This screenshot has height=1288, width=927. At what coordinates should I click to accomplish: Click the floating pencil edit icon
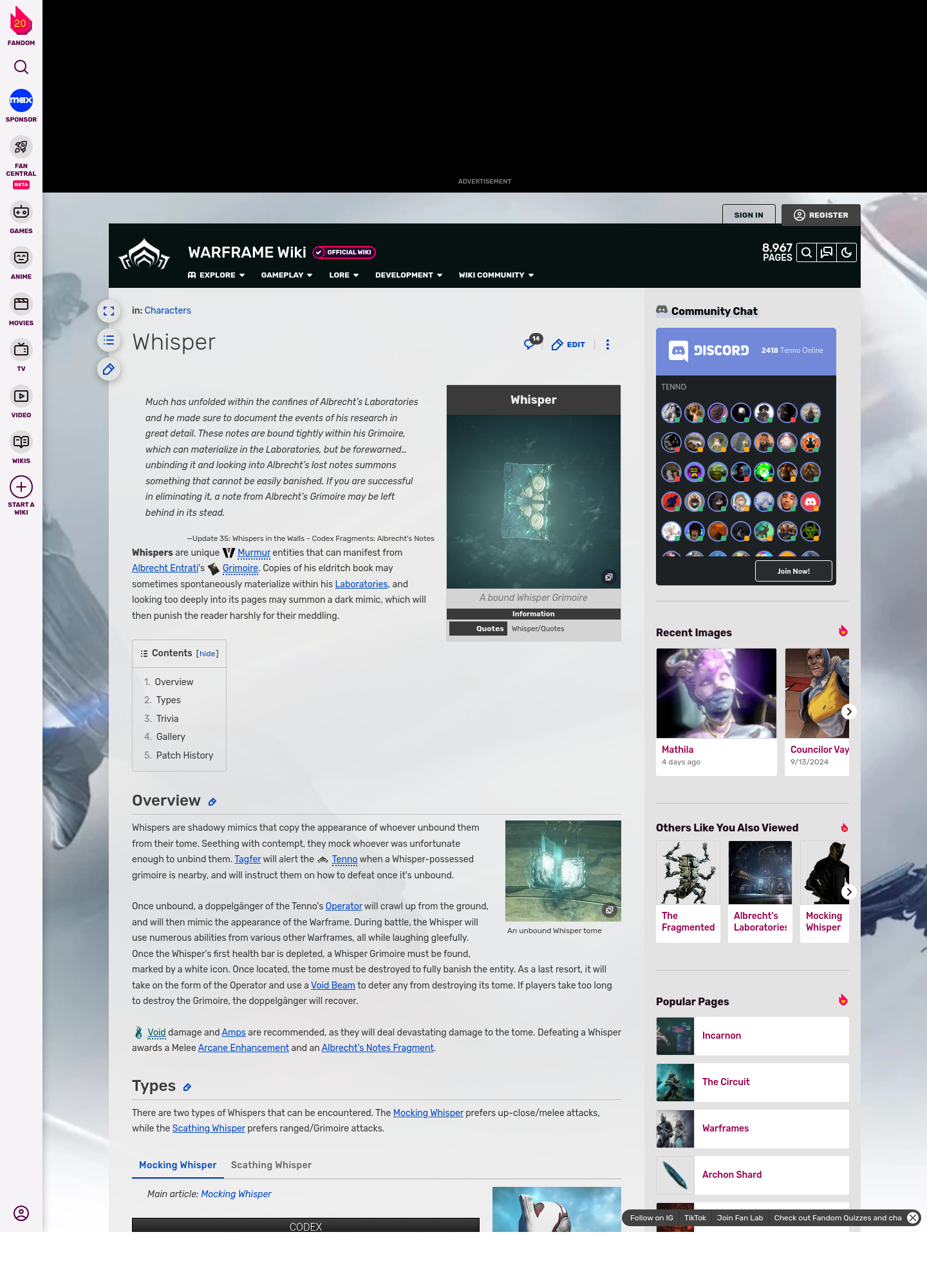pos(109,369)
